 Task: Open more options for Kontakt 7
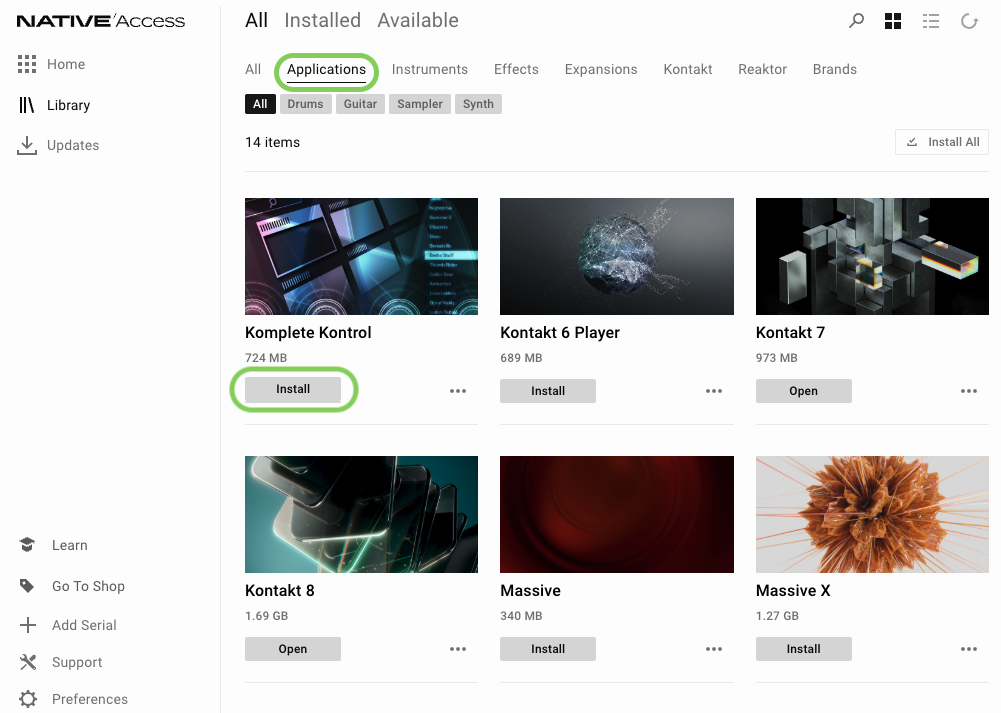click(x=969, y=391)
